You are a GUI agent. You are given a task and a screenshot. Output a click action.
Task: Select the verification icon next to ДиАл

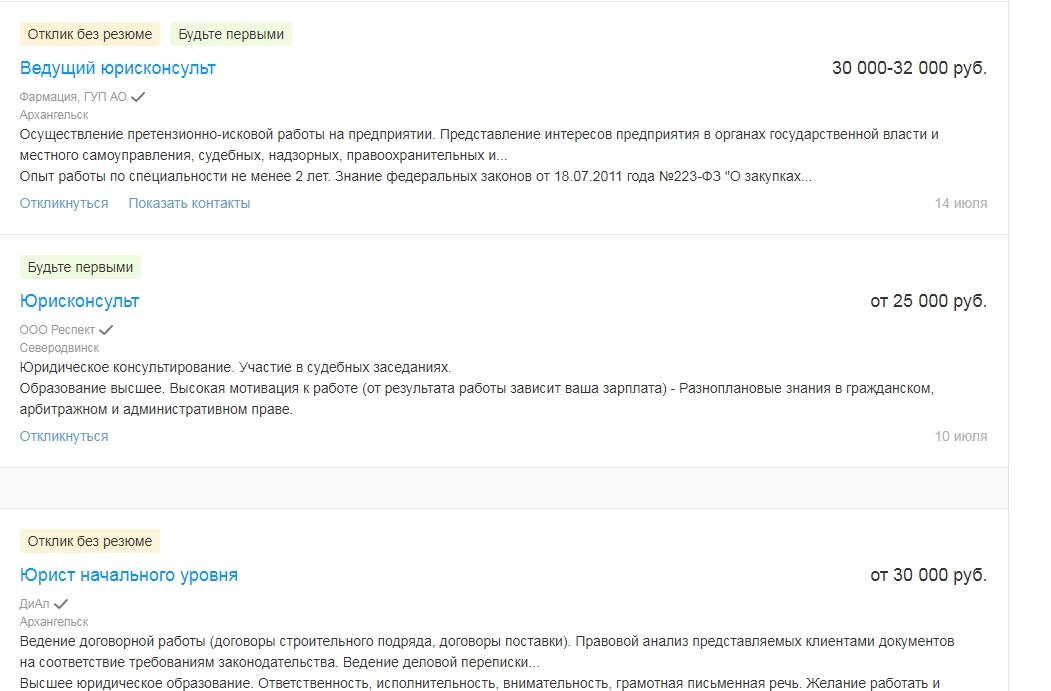click(x=60, y=602)
